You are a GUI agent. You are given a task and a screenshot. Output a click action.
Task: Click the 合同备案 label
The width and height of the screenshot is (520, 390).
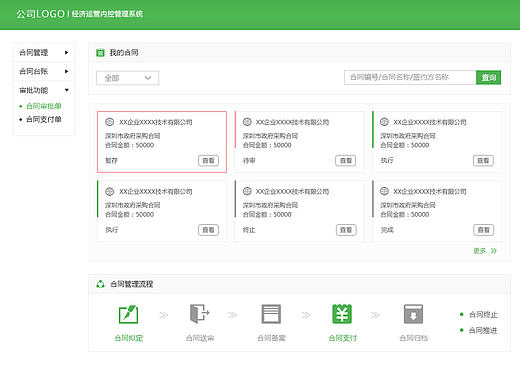click(271, 338)
